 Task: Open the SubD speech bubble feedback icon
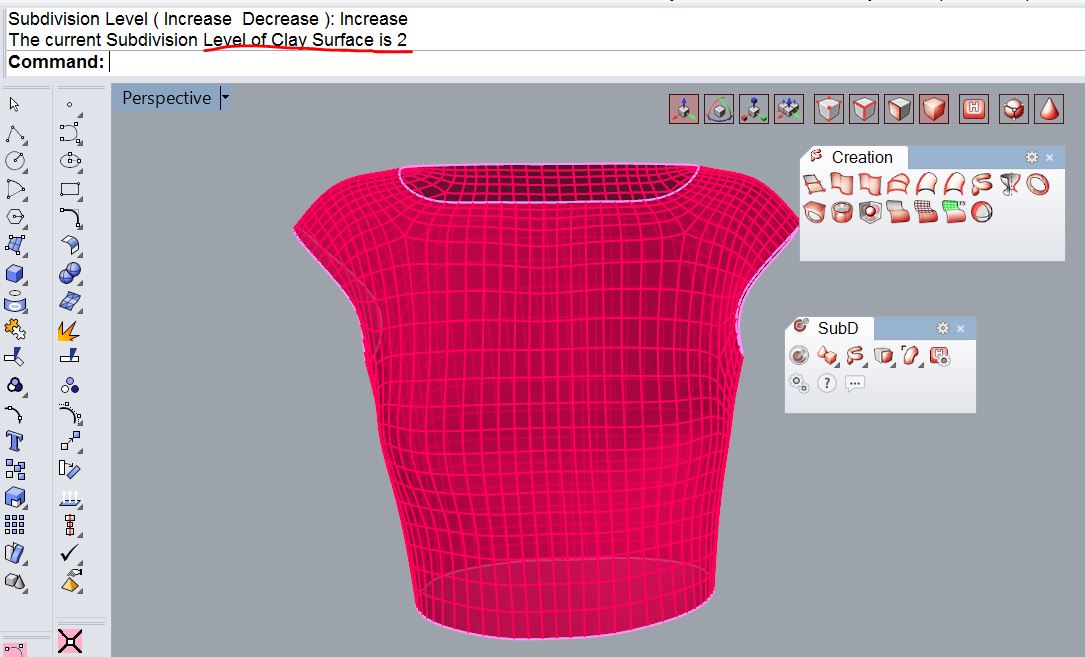pos(855,383)
